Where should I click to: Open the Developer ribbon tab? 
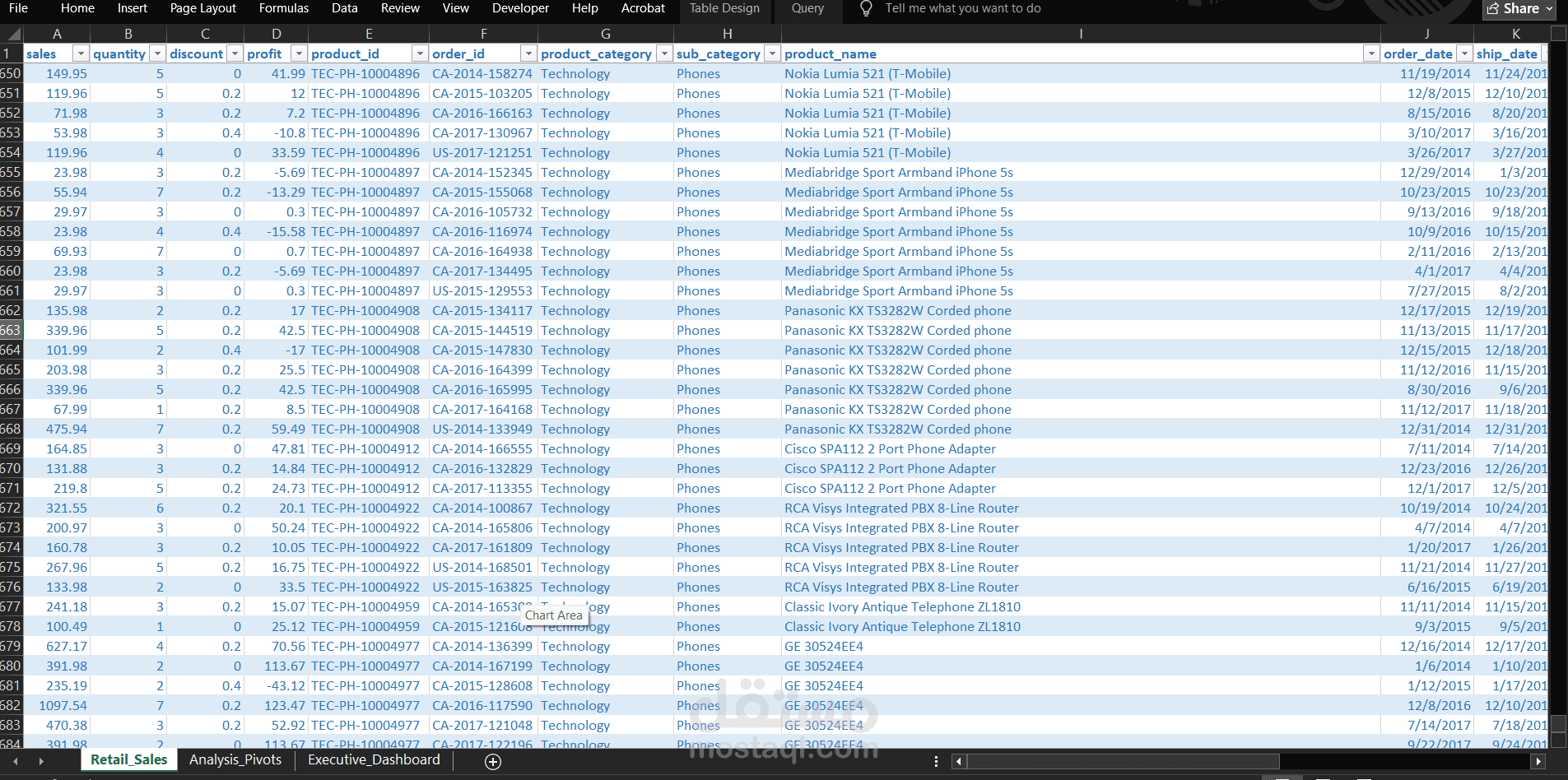pyautogui.click(x=520, y=8)
